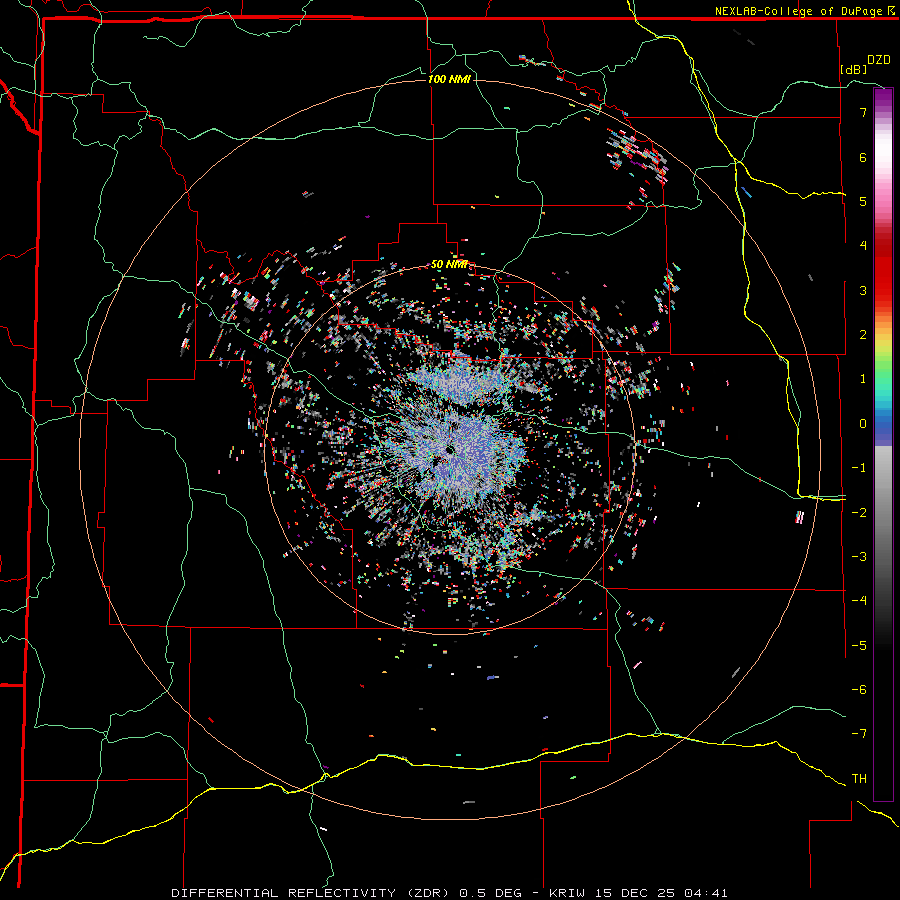This screenshot has width=900, height=900.
Task: Click the -4 value on color scale
Action: [x=859, y=601]
